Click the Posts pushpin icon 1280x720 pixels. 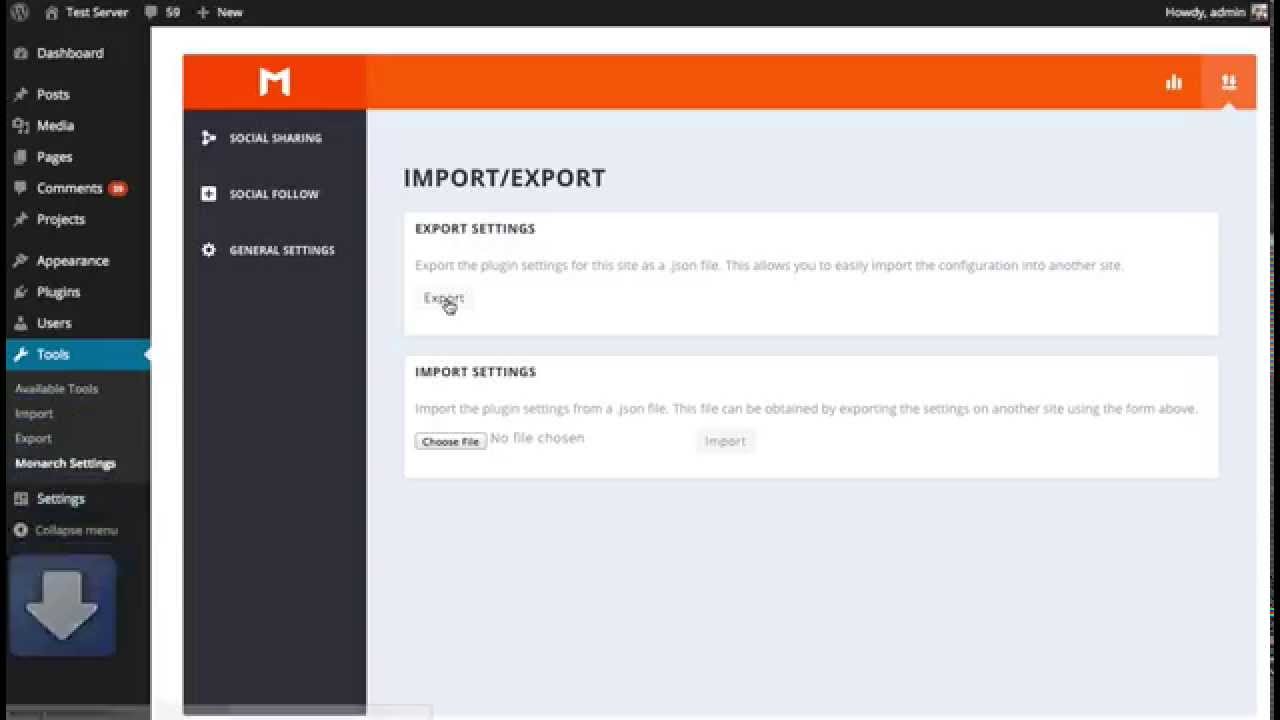(x=20, y=94)
